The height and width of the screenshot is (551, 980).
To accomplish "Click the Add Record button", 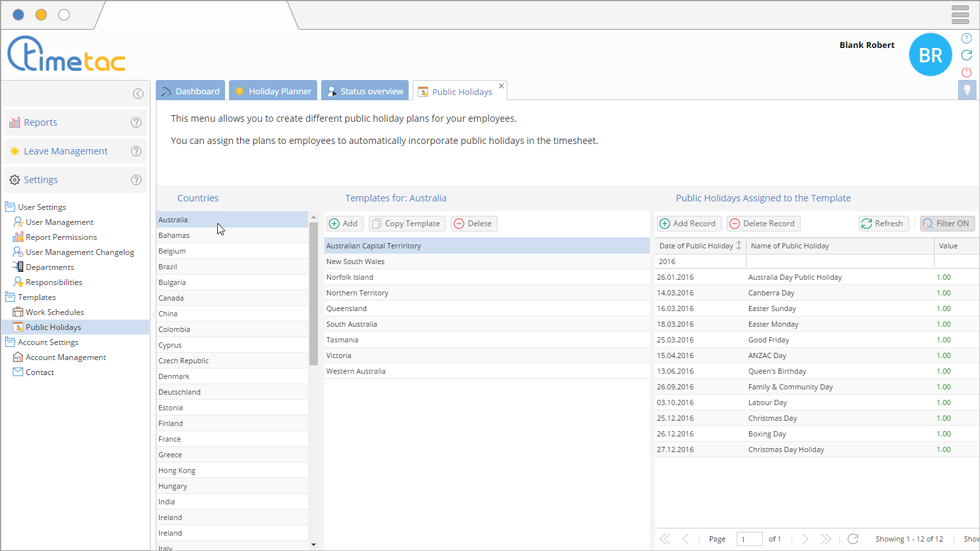I will [689, 224].
